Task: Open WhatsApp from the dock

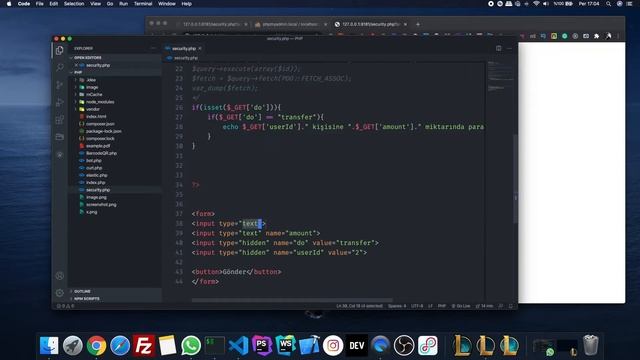Action: pyautogui.click(x=191, y=346)
